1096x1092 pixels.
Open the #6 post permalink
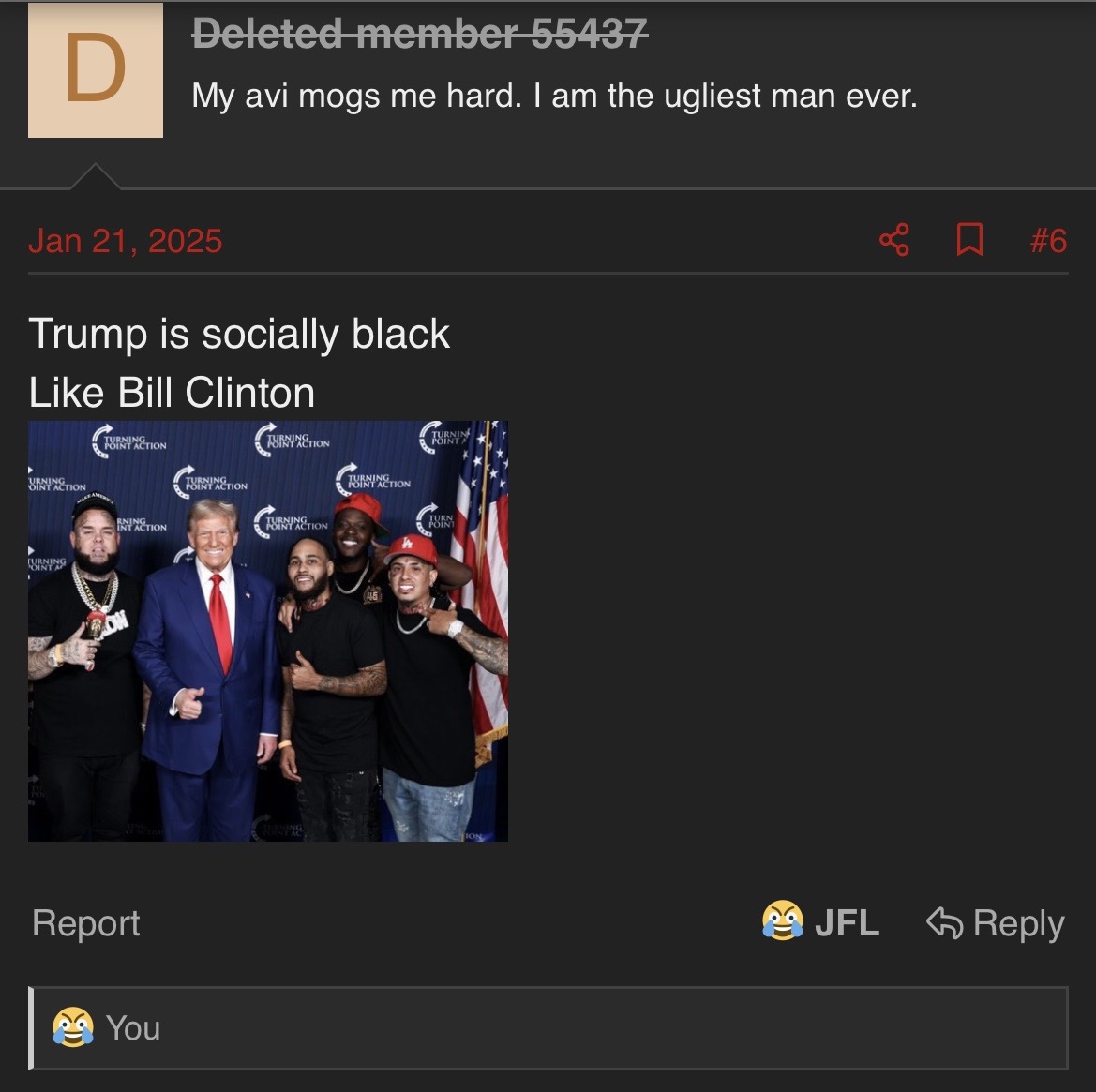coord(1048,241)
